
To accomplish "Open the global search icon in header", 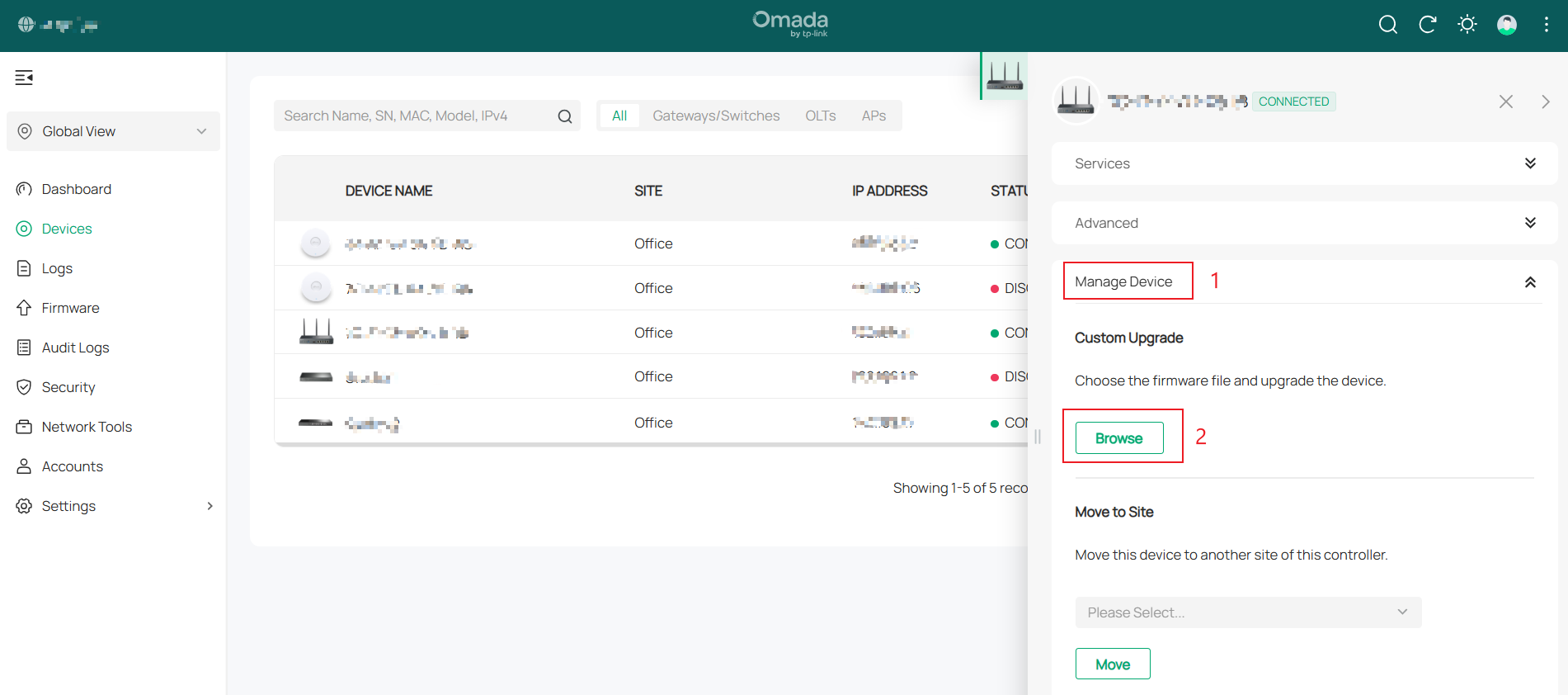I will 1387,25.
